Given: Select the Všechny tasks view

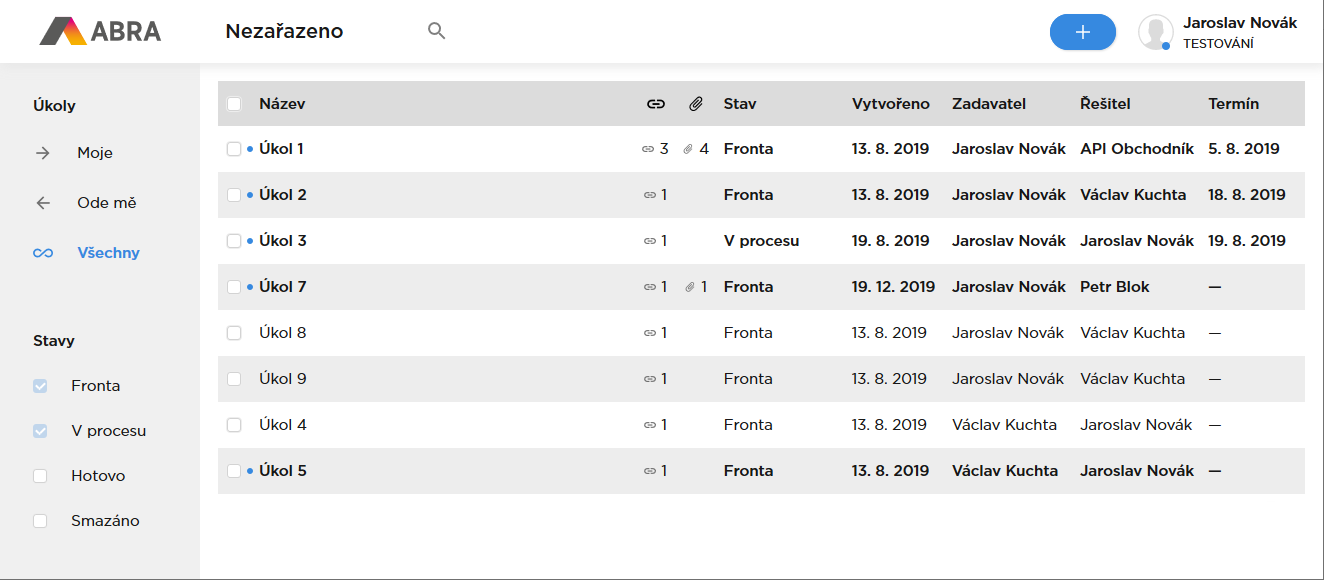Looking at the screenshot, I should [x=108, y=253].
